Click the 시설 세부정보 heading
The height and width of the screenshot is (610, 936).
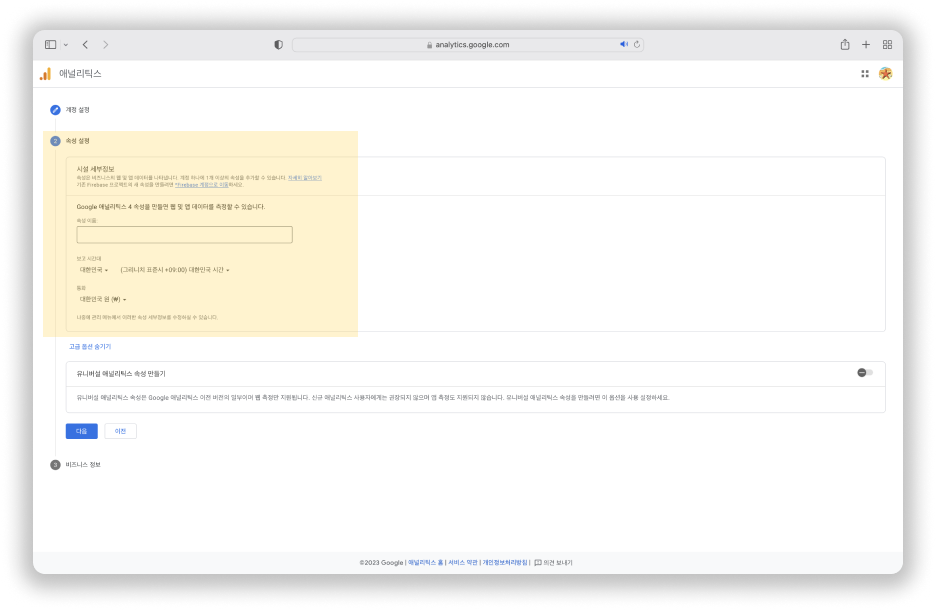(x=96, y=169)
